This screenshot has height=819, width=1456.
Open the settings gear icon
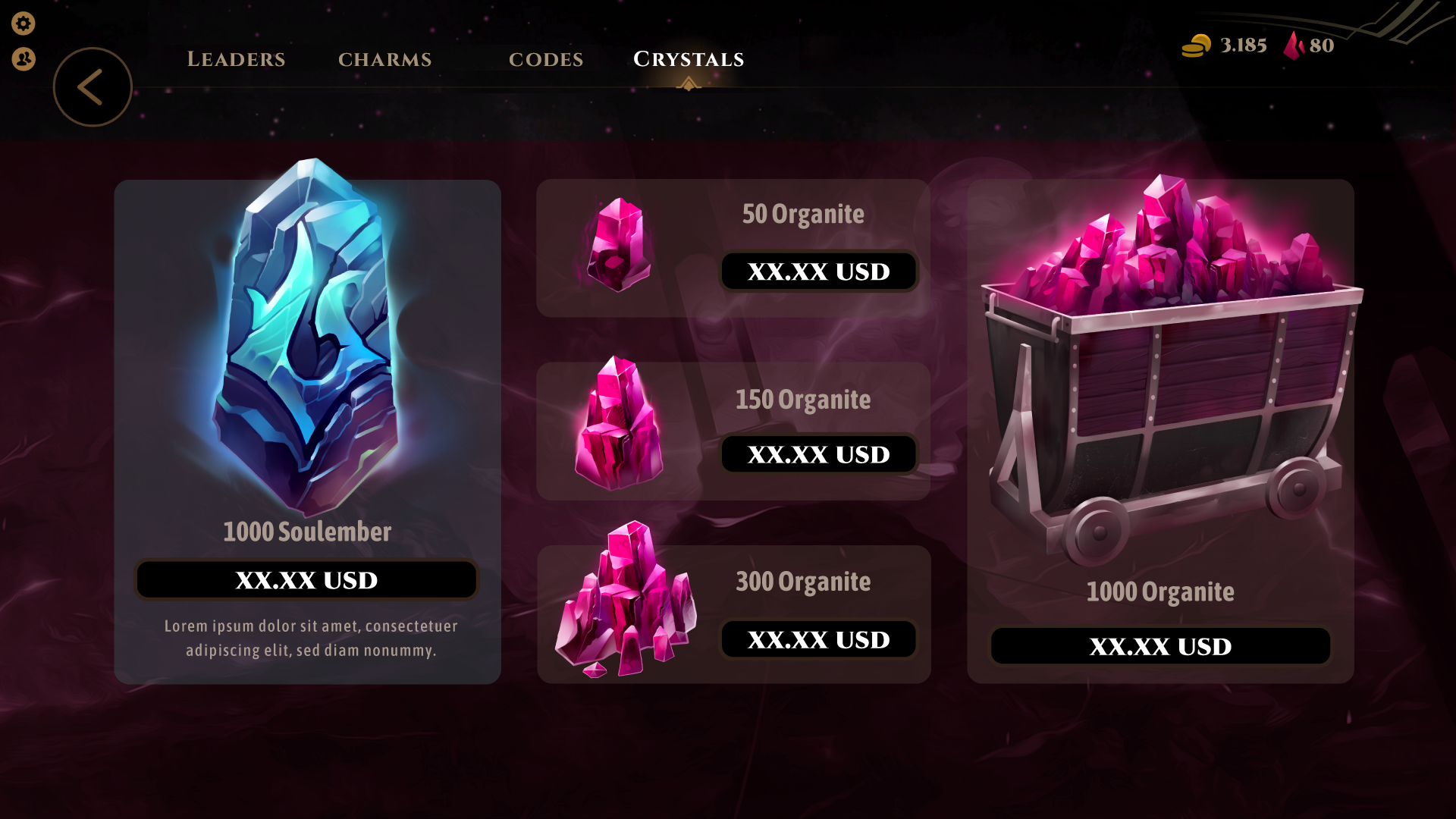(x=23, y=24)
